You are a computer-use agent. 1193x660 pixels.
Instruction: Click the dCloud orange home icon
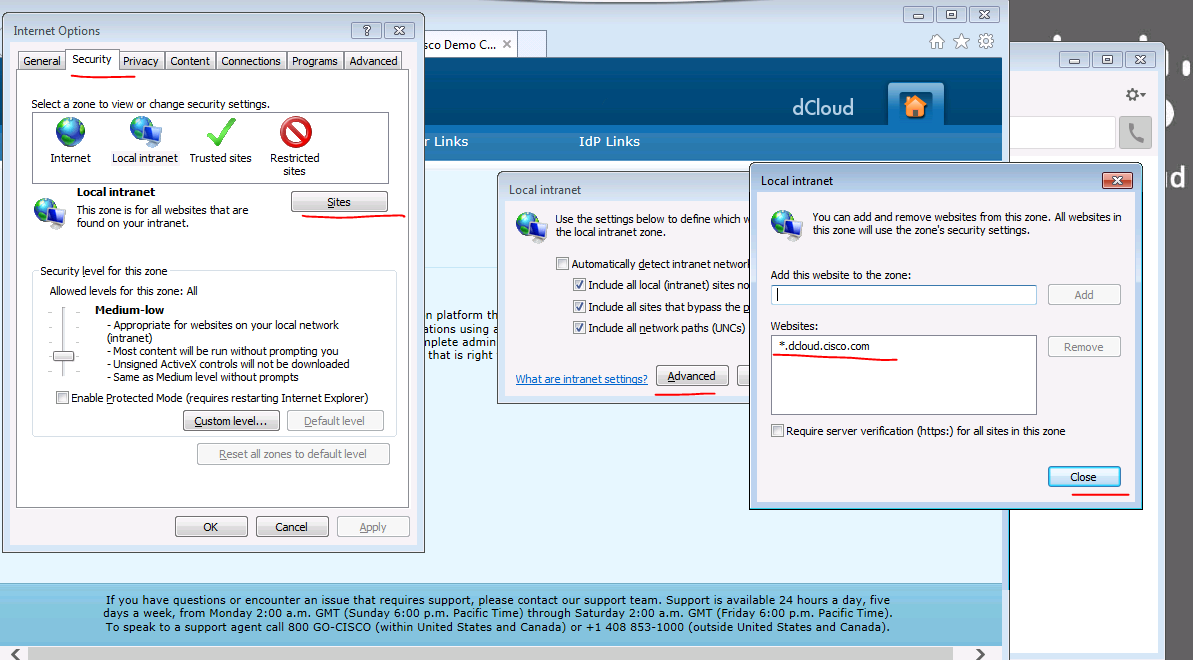click(915, 106)
